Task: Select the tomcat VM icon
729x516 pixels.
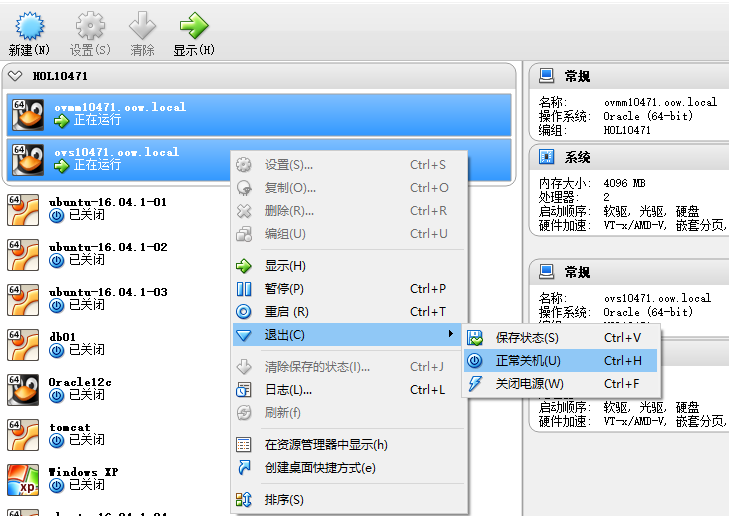Action: 23,435
